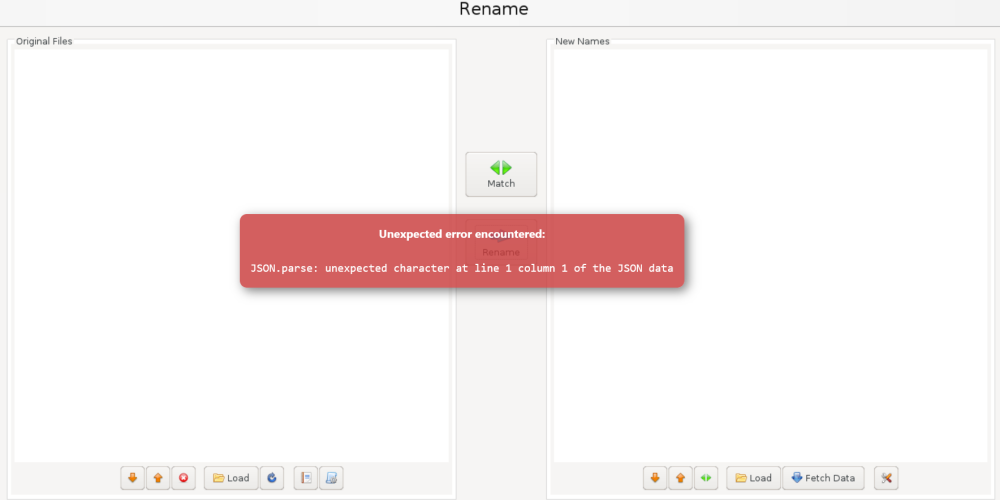Click inside the New Names list area
The width and height of the screenshot is (1000, 500).
770,255
